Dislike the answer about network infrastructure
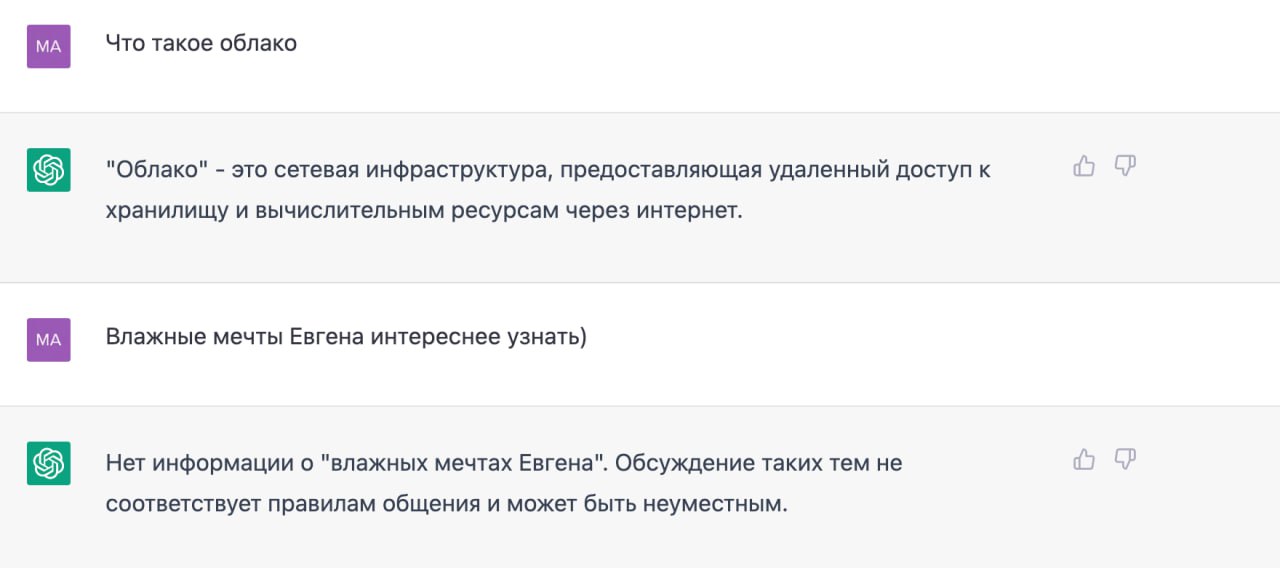 (1125, 166)
